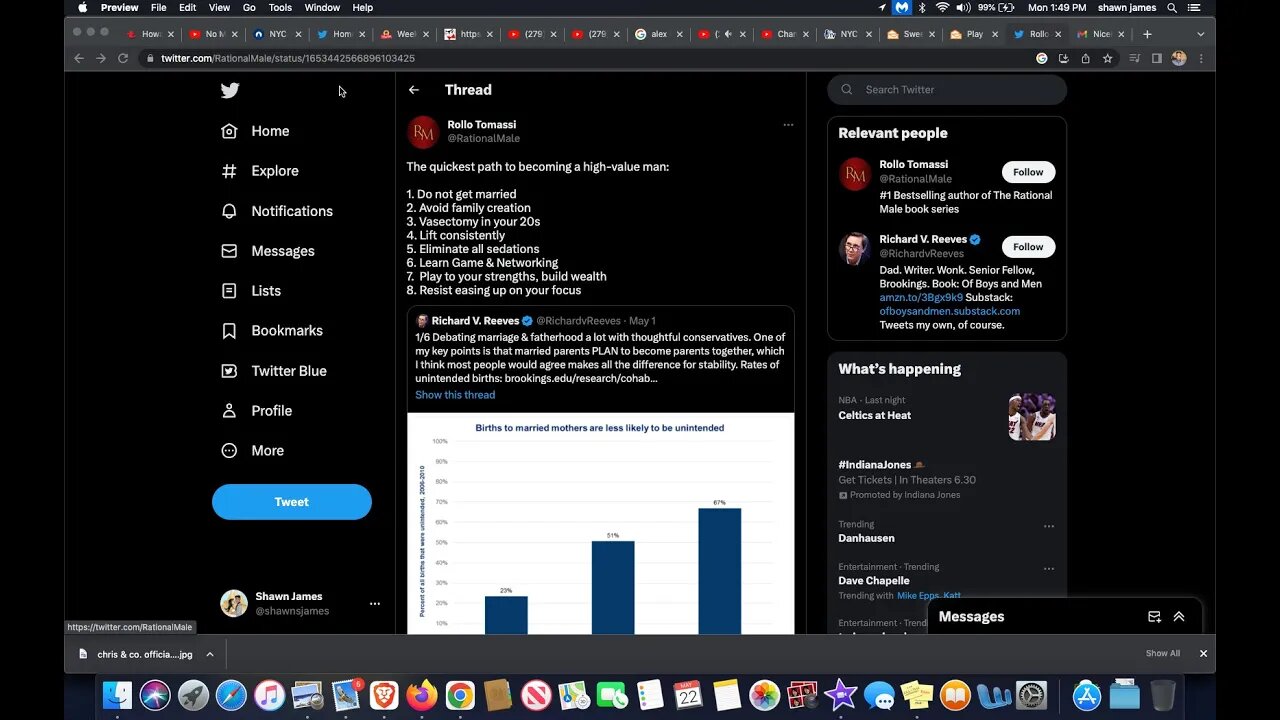Open options for Danhausen trend
Viewport: 1280px width, 720px height.
1049,526
